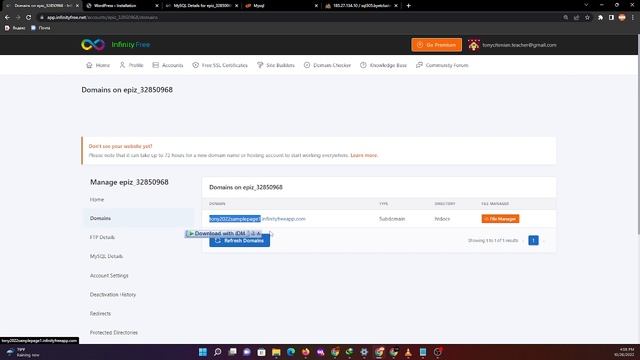Open the Community Forum link

(442, 65)
